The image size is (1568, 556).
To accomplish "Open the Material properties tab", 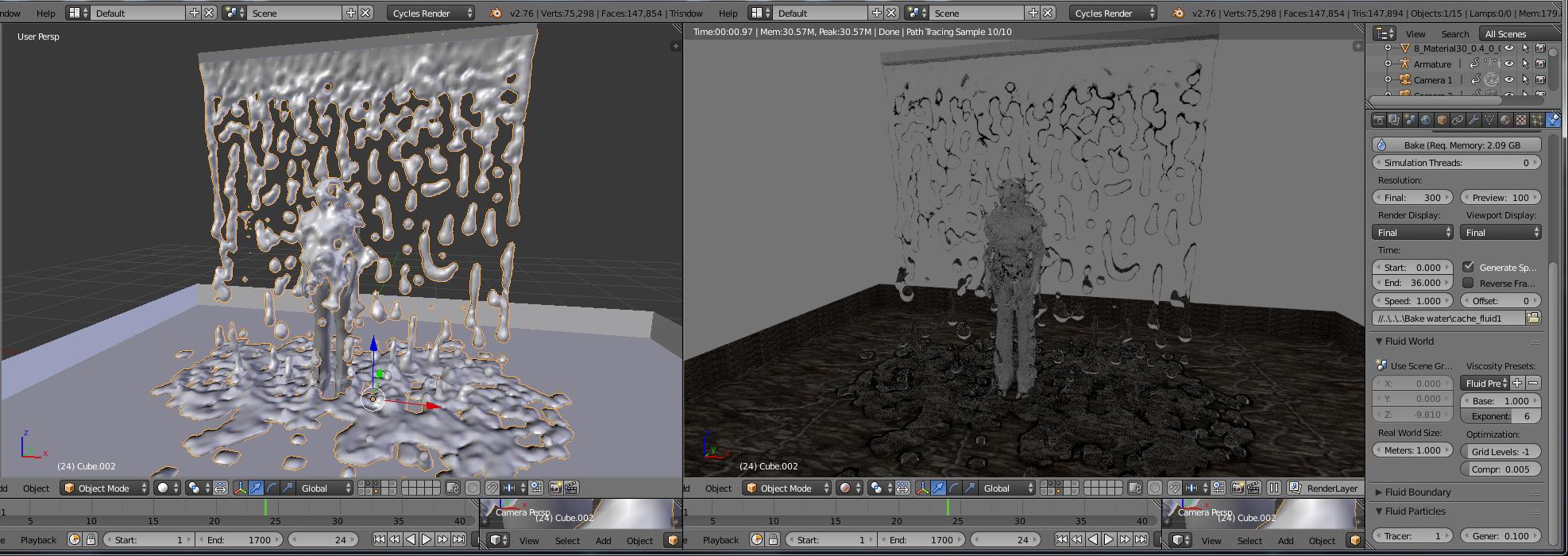I will point(1505,120).
